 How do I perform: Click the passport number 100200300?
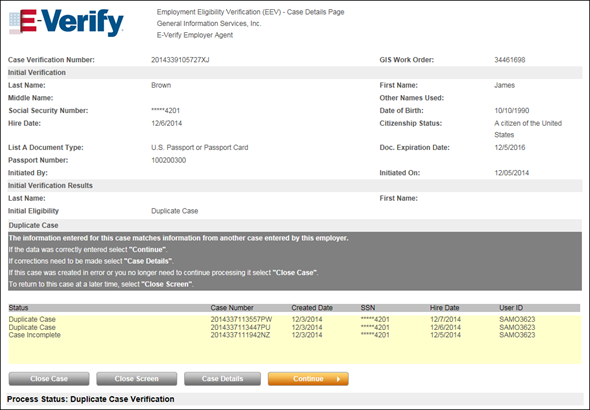pos(169,160)
